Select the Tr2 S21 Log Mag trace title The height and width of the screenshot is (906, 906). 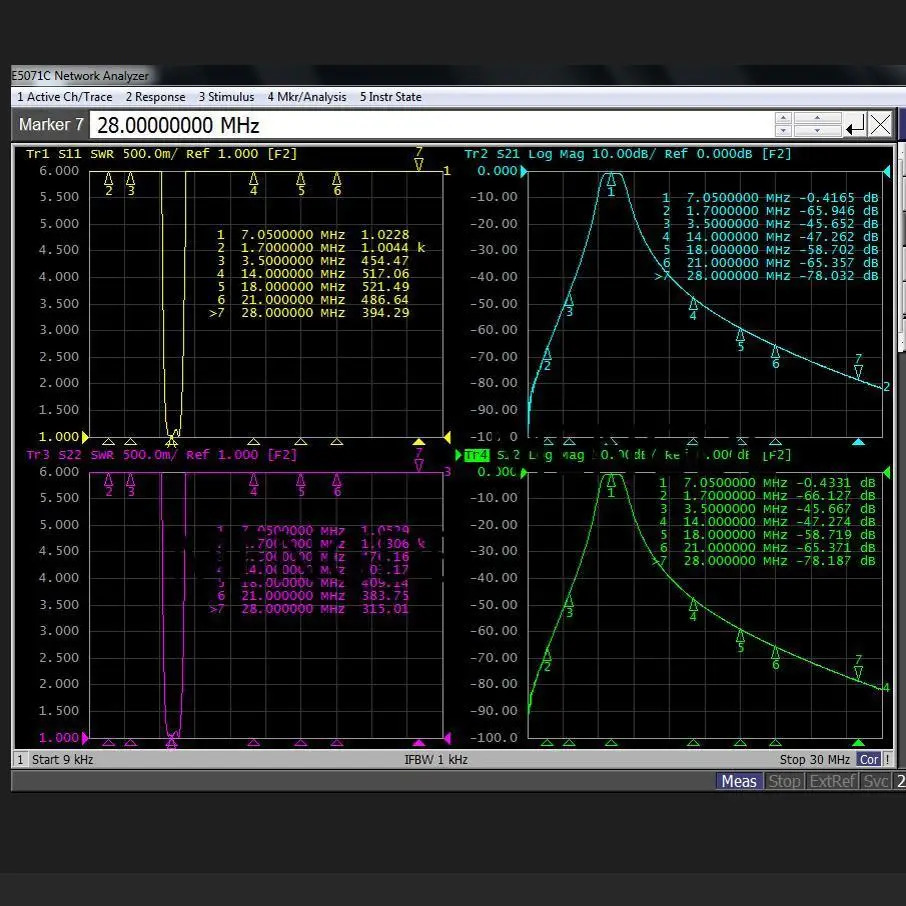pos(627,154)
